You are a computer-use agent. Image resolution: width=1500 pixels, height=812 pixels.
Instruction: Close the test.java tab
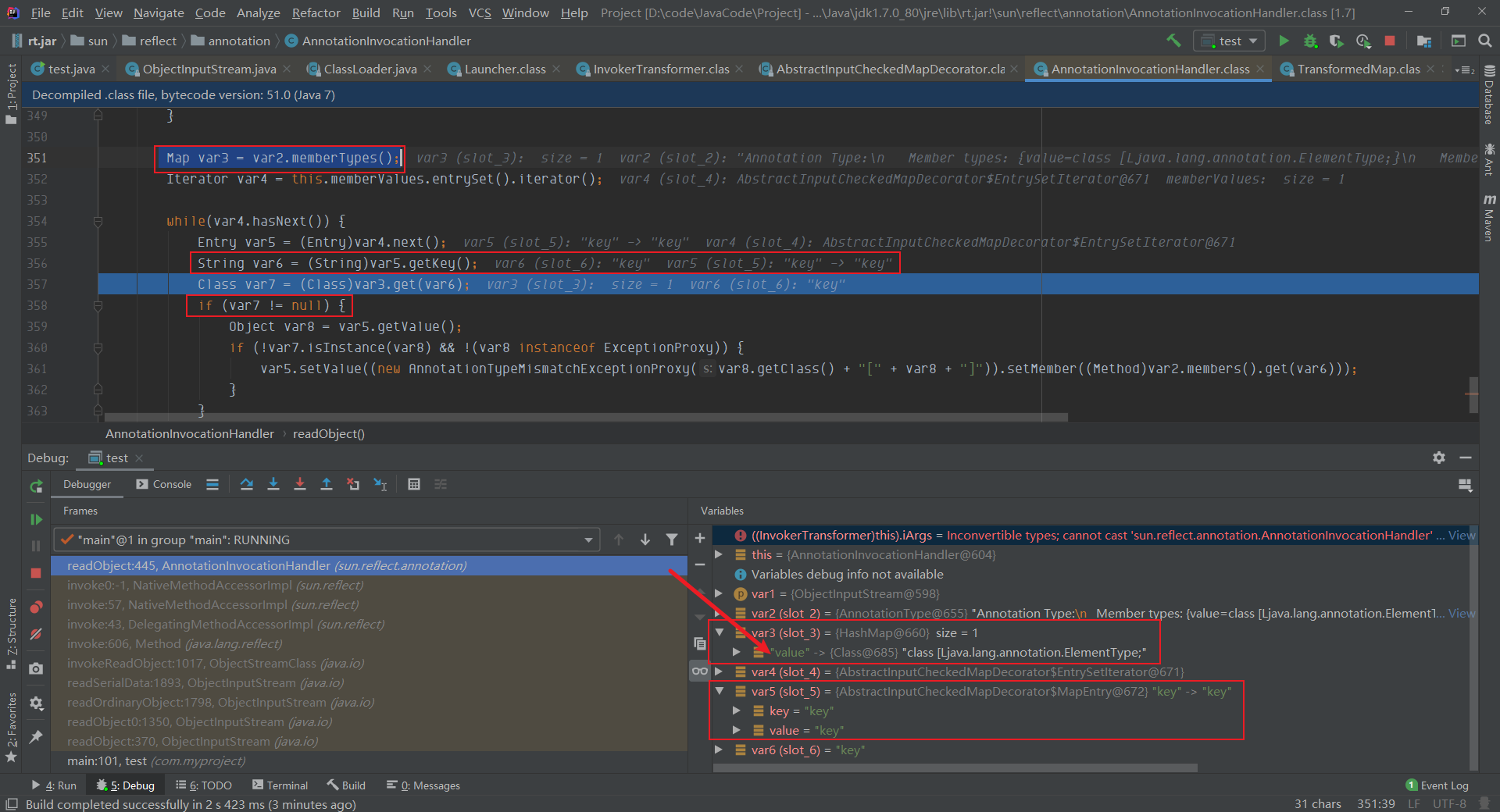(106, 69)
